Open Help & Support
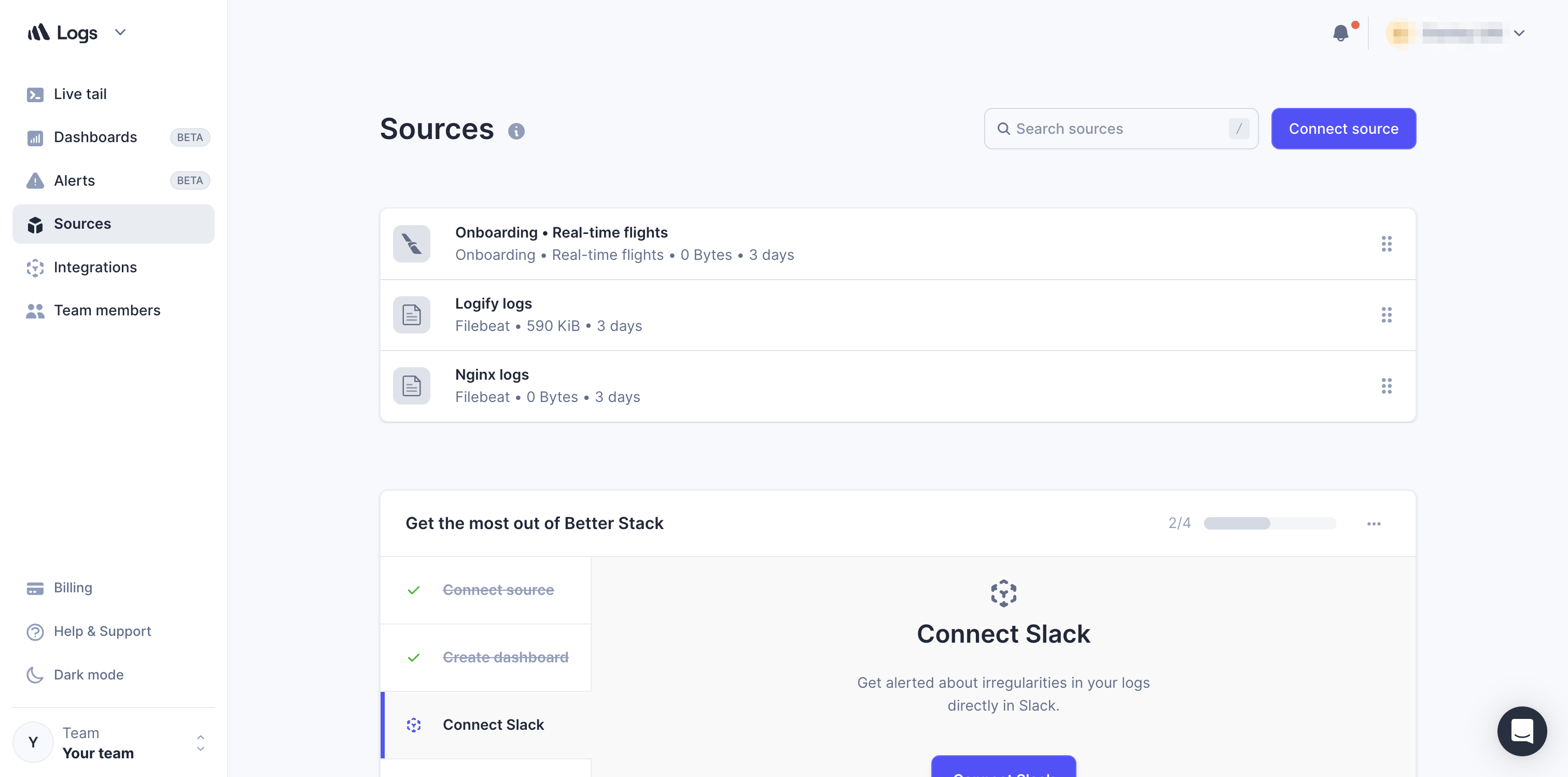The height and width of the screenshot is (777, 1568). point(113,631)
